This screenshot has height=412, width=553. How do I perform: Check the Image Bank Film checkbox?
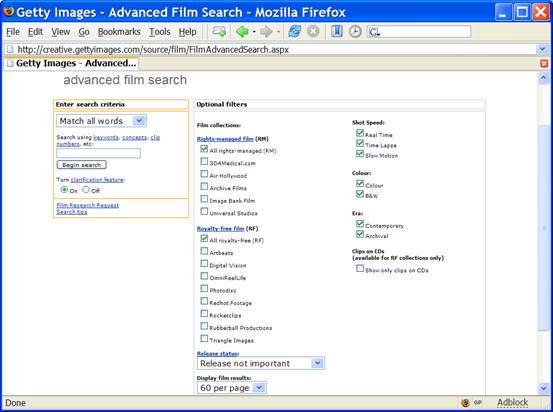click(x=204, y=199)
